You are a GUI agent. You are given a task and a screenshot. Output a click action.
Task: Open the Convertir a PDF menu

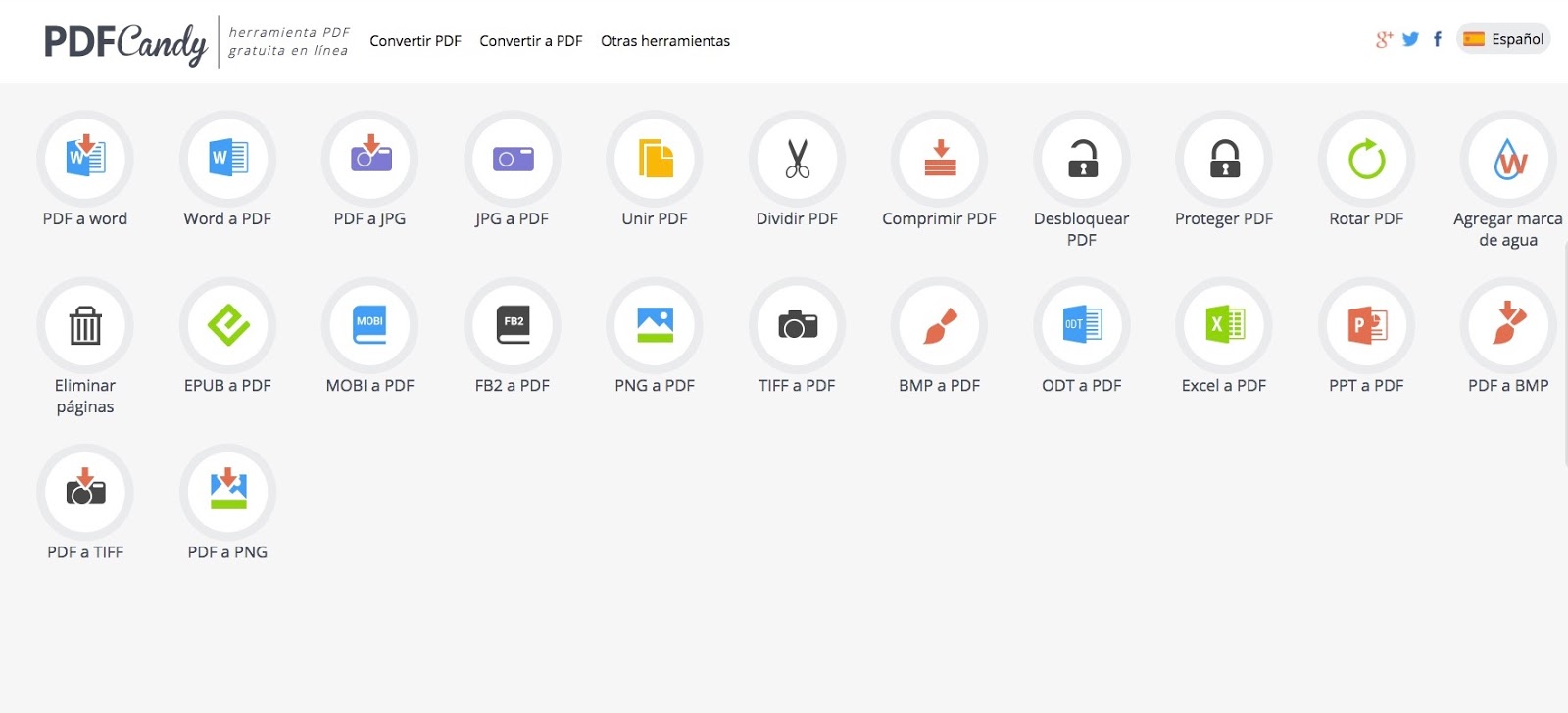point(530,41)
